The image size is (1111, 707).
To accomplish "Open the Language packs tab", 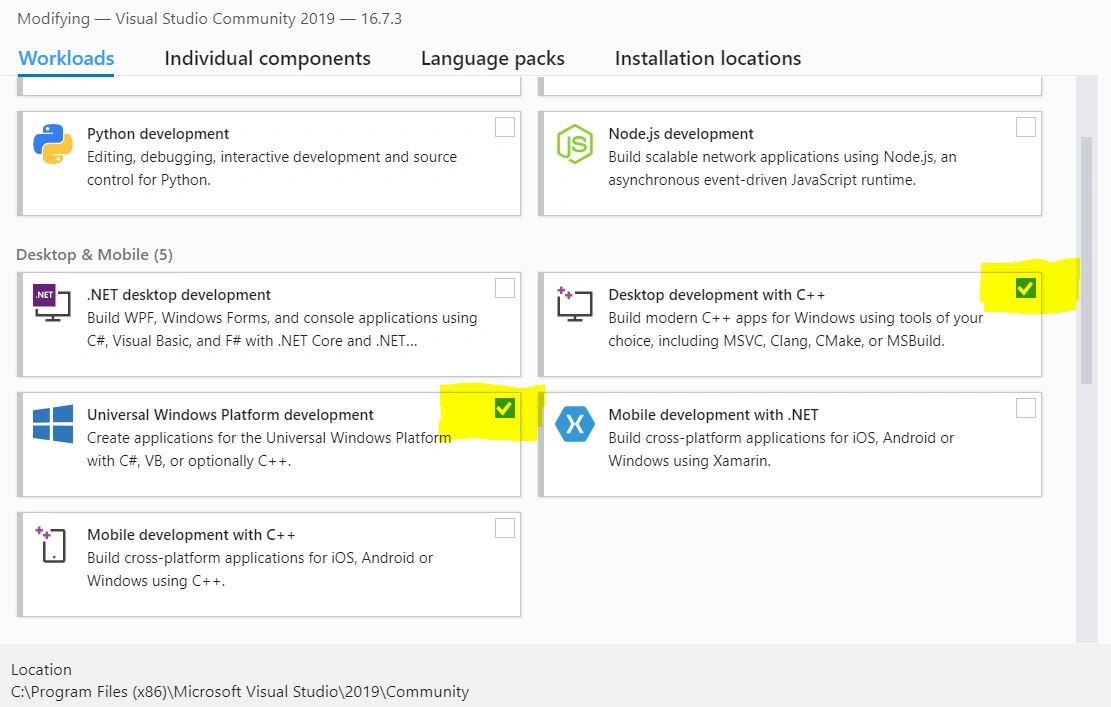I will pyautogui.click(x=492, y=59).
